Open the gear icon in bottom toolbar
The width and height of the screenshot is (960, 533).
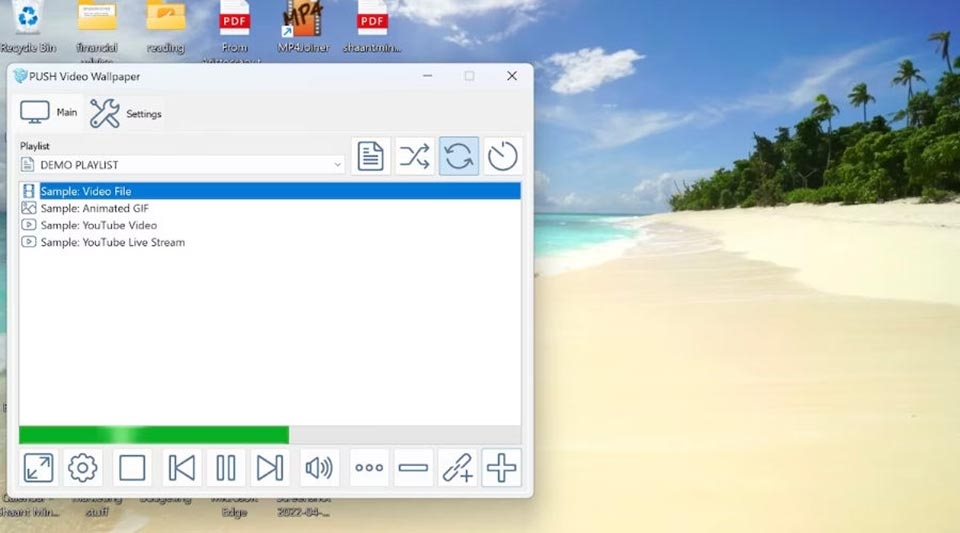click(x=83, y=468)
